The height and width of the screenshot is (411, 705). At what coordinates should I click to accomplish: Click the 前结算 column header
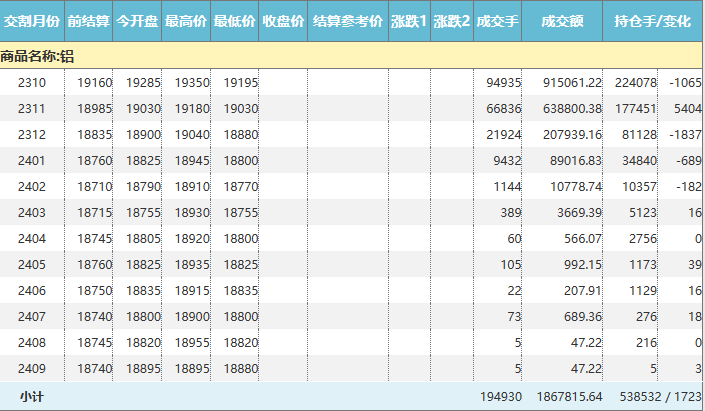89,21
